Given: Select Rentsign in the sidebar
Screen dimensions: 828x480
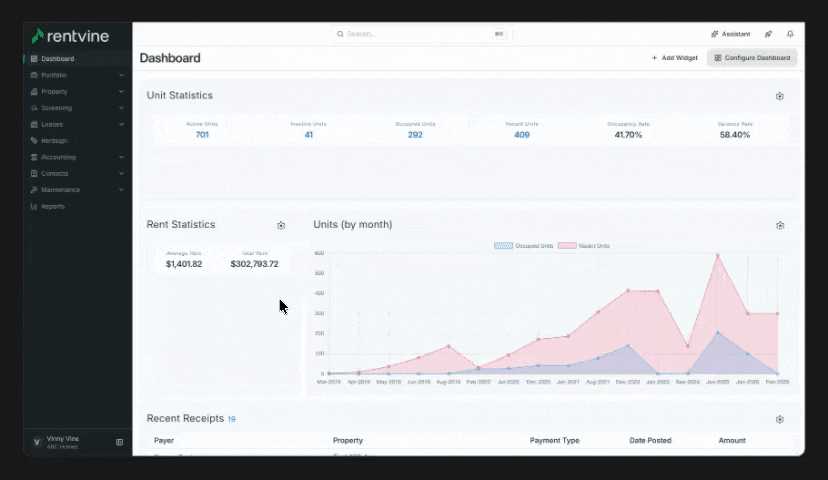Looking at the screenshot, I should point(54,141).
